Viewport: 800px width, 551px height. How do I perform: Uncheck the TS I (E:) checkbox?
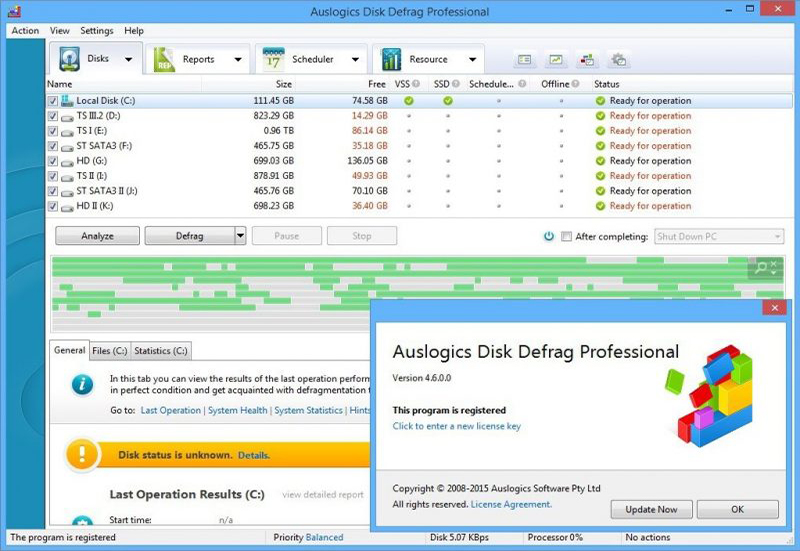pos(53,131)
